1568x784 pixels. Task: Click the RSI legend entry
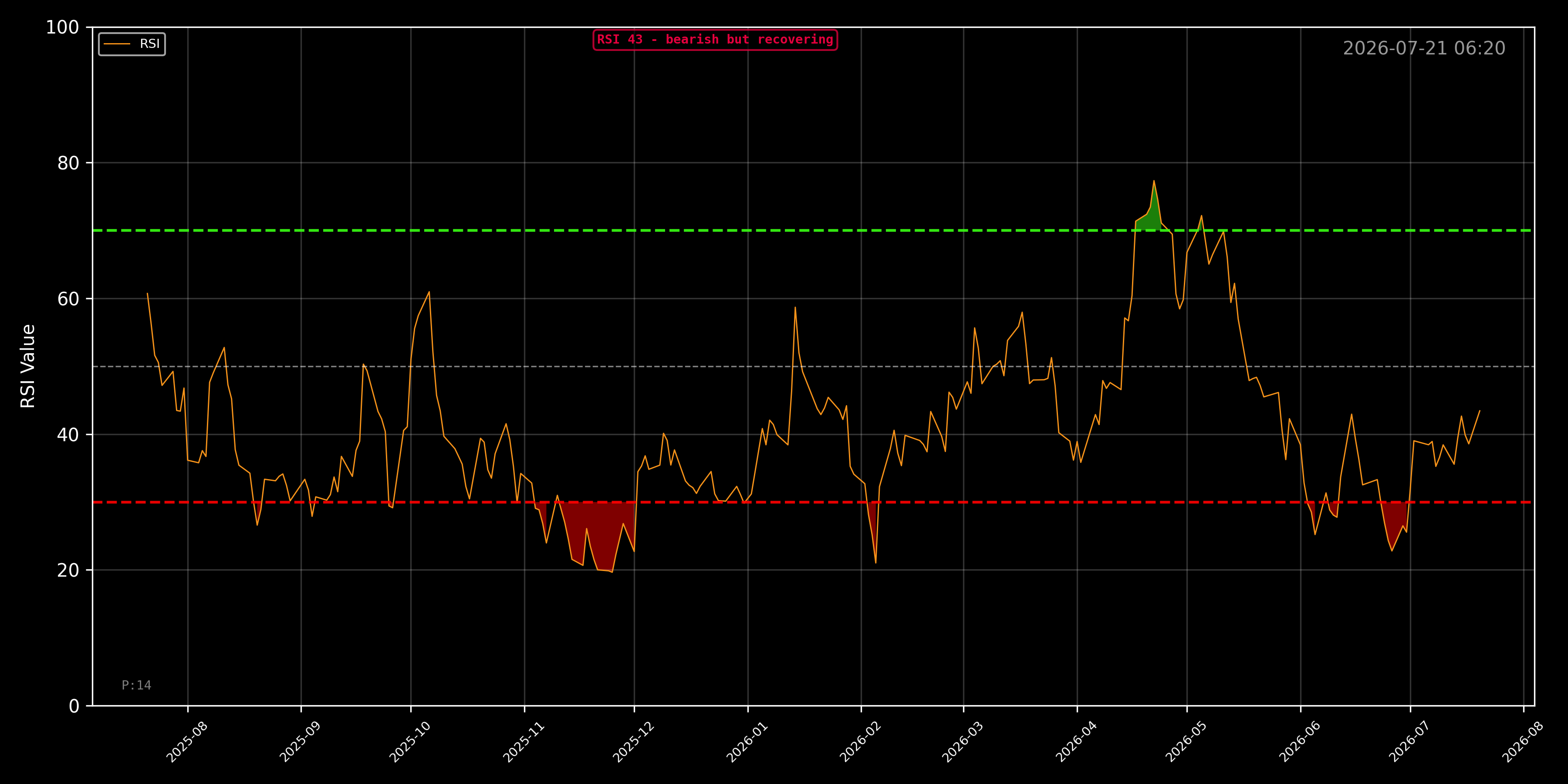click(x=132, y=44)
